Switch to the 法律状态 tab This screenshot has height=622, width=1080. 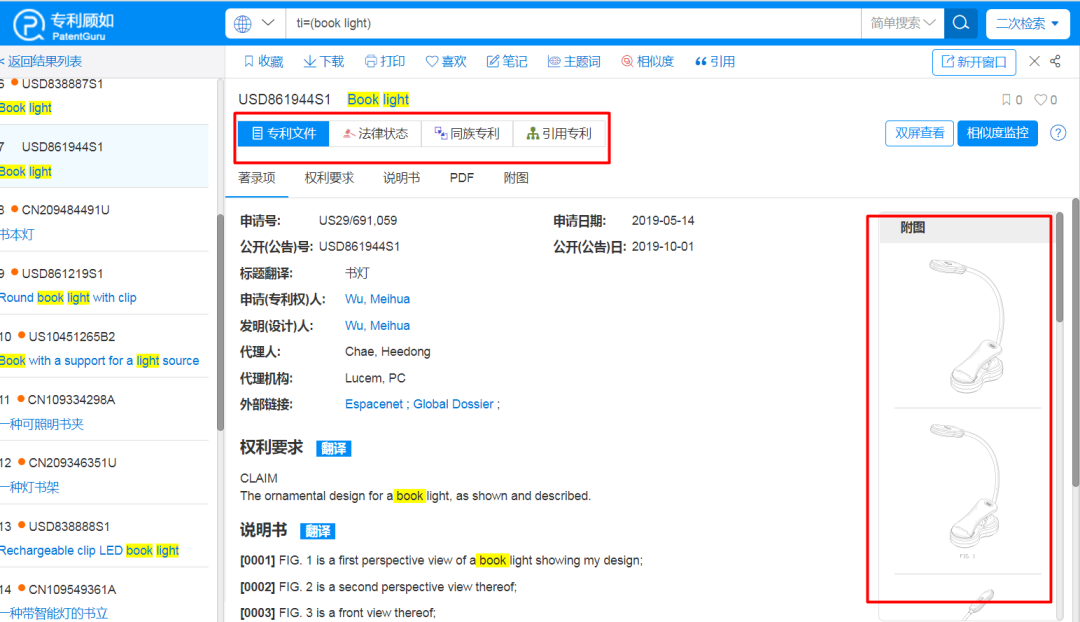(x=375, y=134)
